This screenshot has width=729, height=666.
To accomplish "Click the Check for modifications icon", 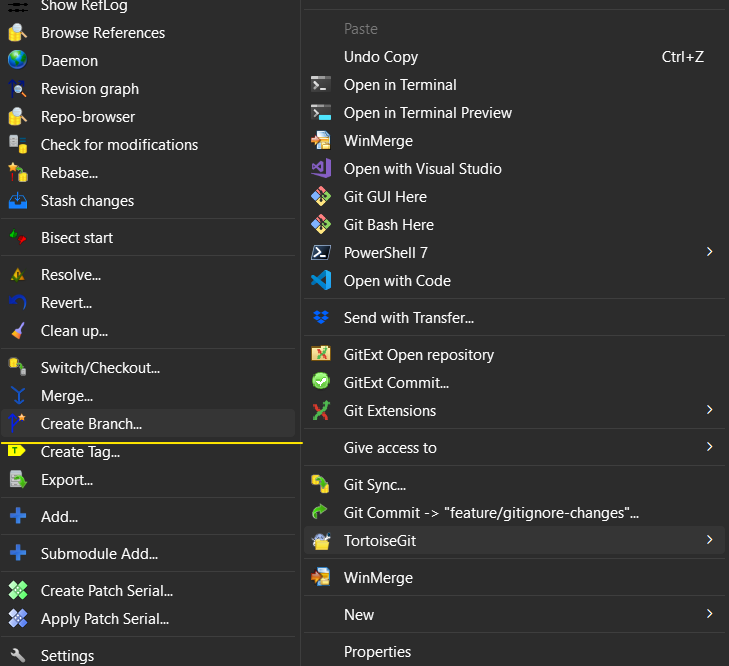I will [x=18, y=144].
